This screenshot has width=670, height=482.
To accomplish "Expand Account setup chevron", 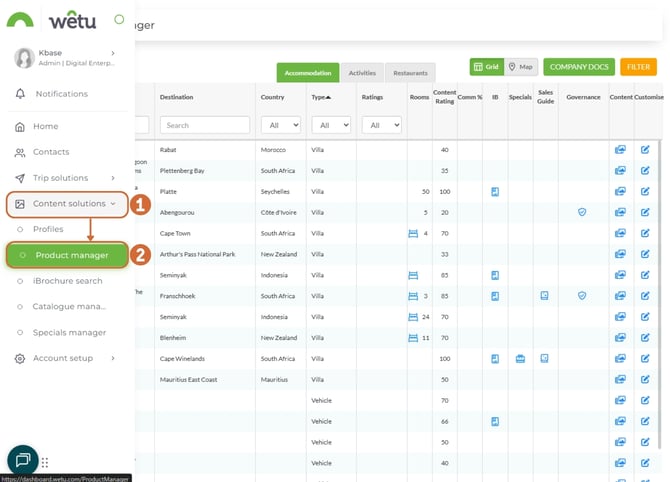I will point(113,358).
